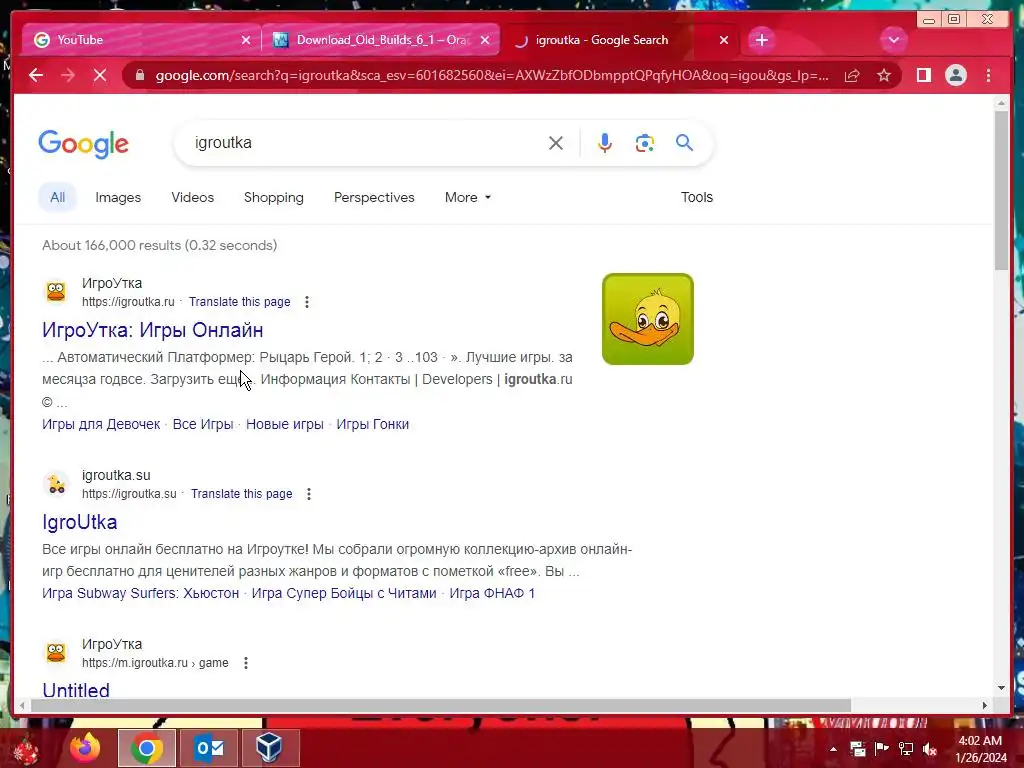Open Chrome's three-dot menu
The image size is (1024, 768).
[988, 76]
